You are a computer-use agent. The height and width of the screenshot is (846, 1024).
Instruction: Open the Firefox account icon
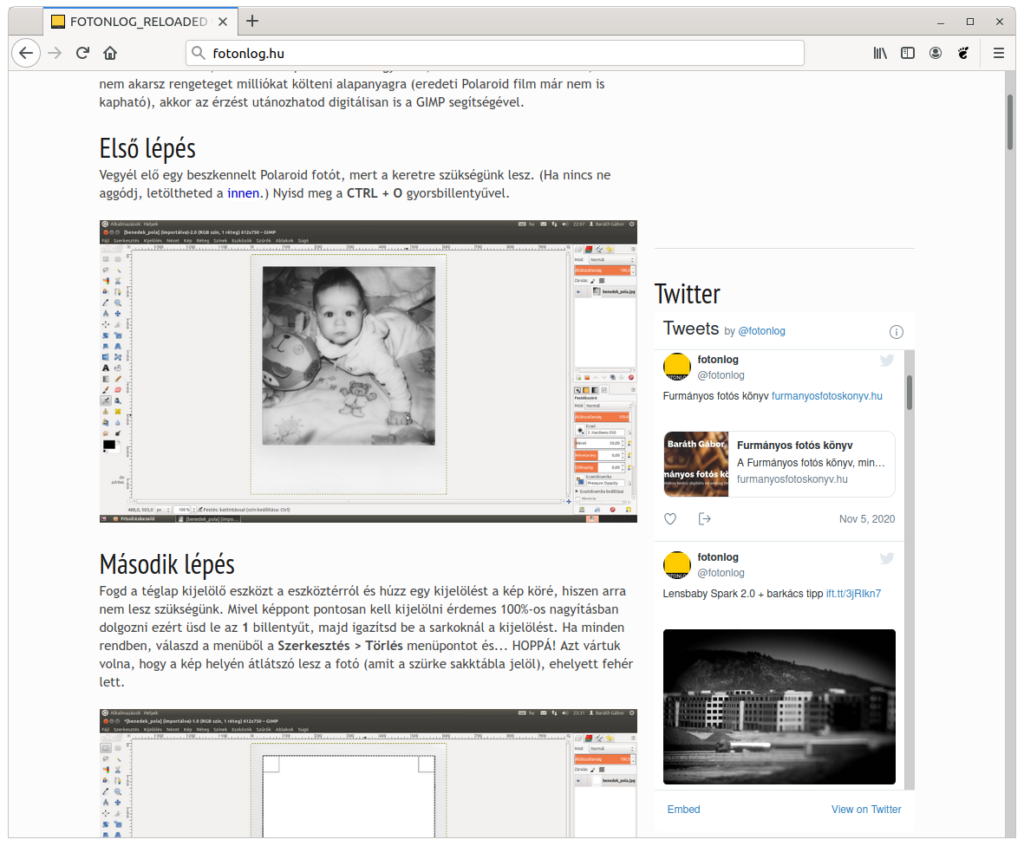click(936, 53)
